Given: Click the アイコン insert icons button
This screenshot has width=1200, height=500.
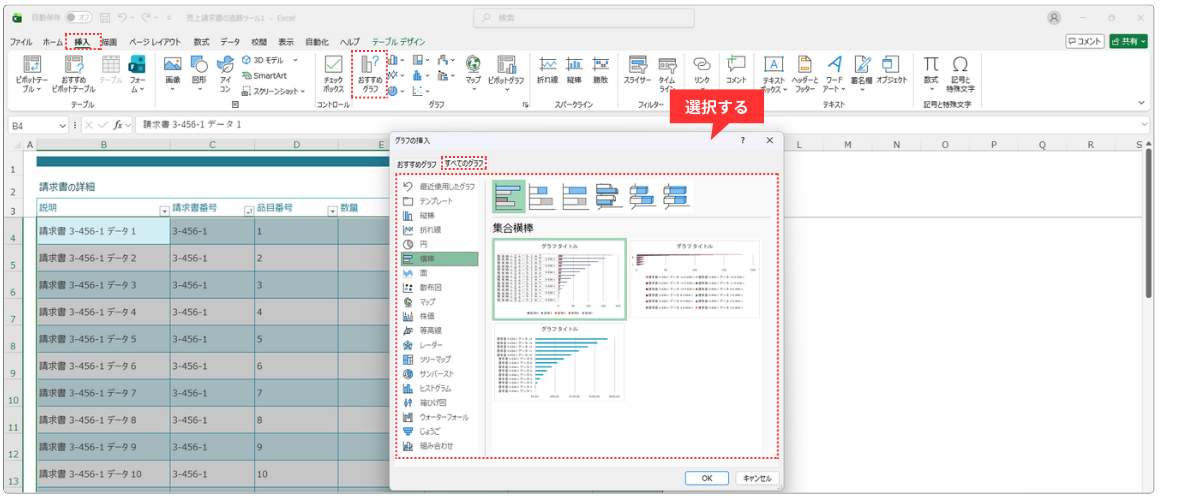Looking at the screenshot, I should click(x=225, y=72).
